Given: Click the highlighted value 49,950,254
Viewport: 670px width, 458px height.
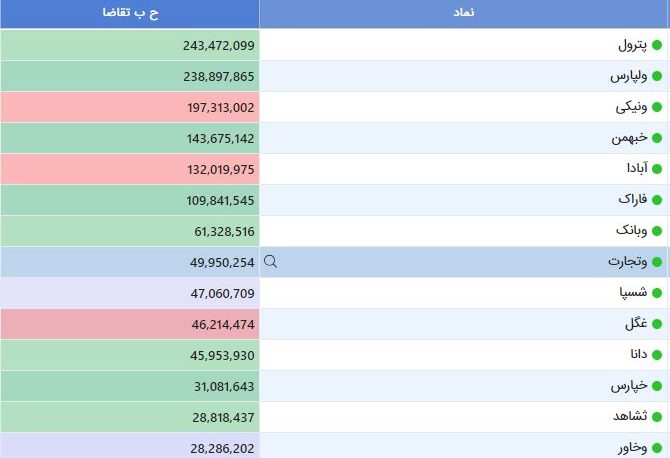Looking at the screenshot, I should (222, 262).
